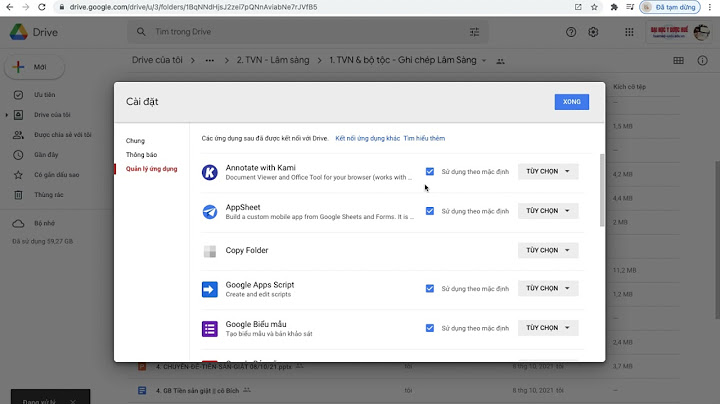Open TÙY CHỌN dropdown for Copy Folder
Viewport: 720px width, 404px height.
pos(548,250)
